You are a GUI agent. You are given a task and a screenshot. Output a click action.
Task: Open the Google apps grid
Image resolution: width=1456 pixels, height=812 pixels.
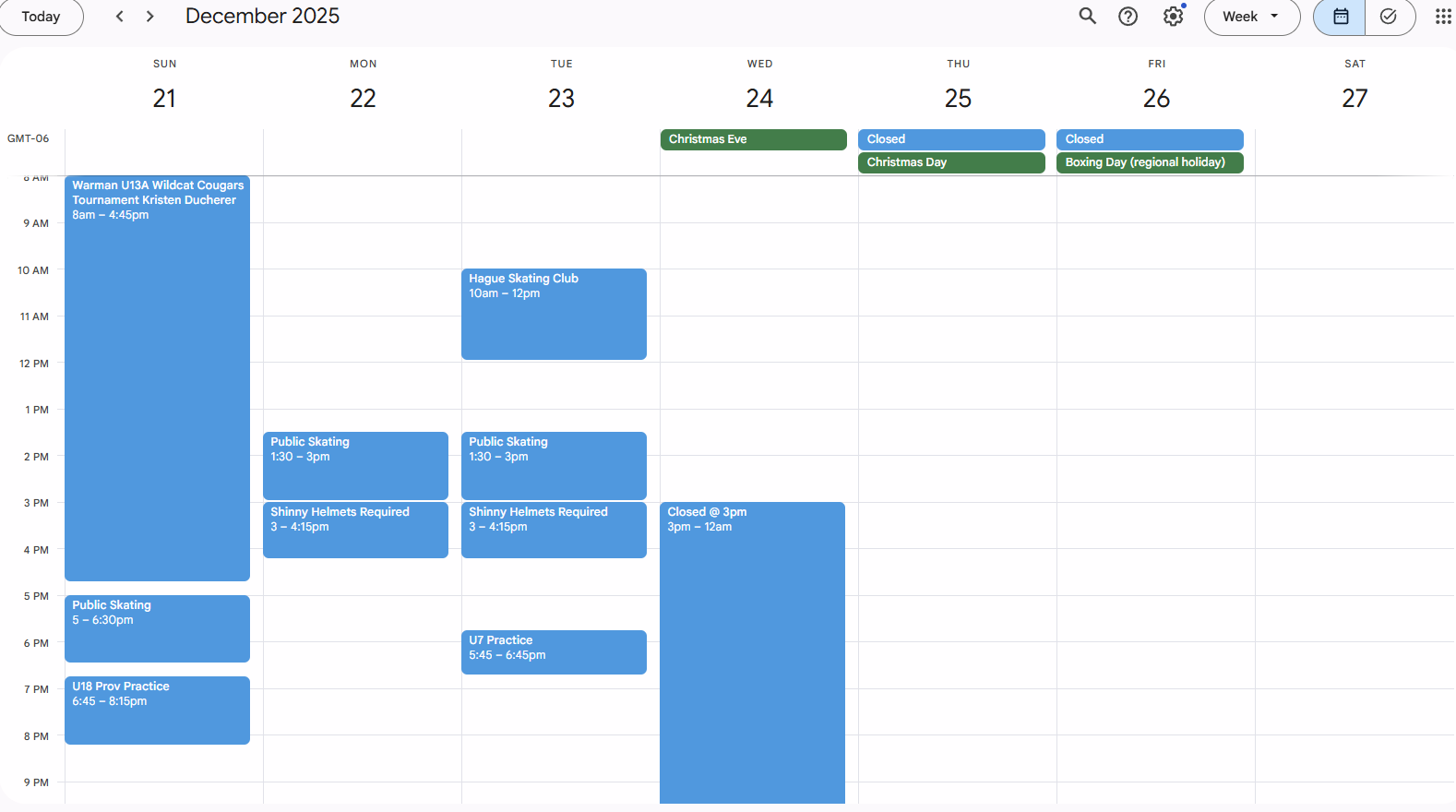pyautogui.click(x=1443, y=17)
